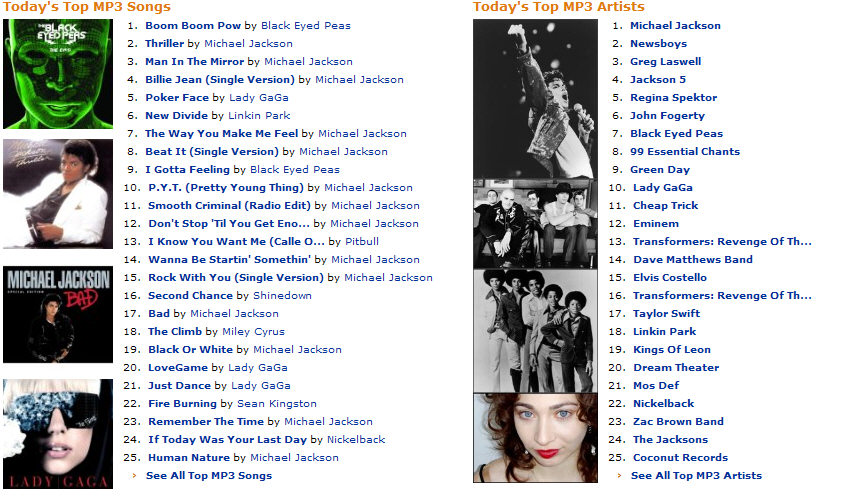Screen dimensions: 856x504
Task: Click See All Top MP3 Artists
Action: pyautogui.click(x=696, y=476)
